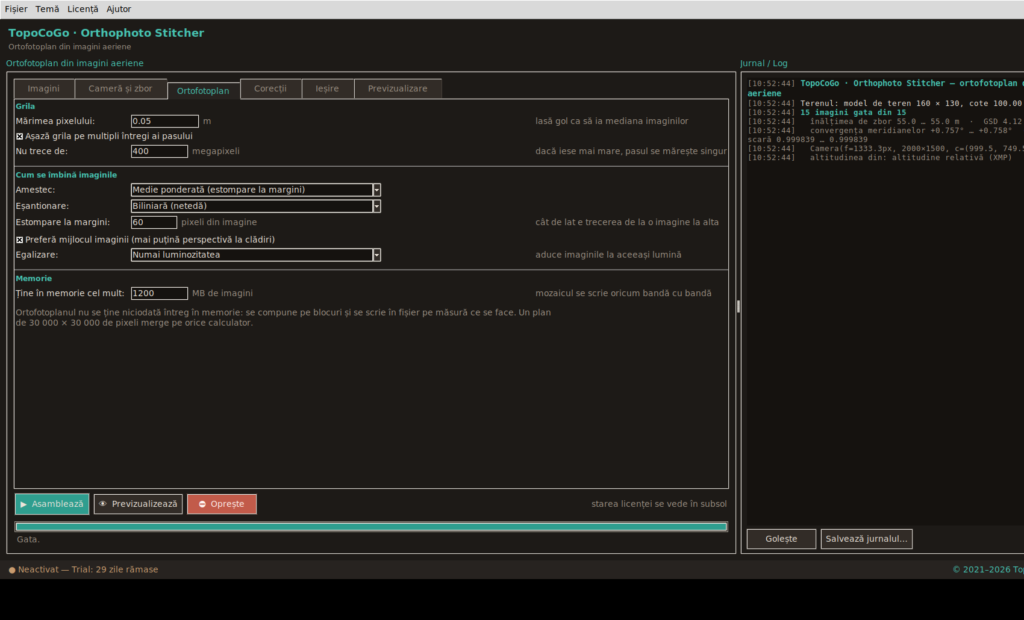Click the Amestec dropdown arrow

click(x=377, y=189)
